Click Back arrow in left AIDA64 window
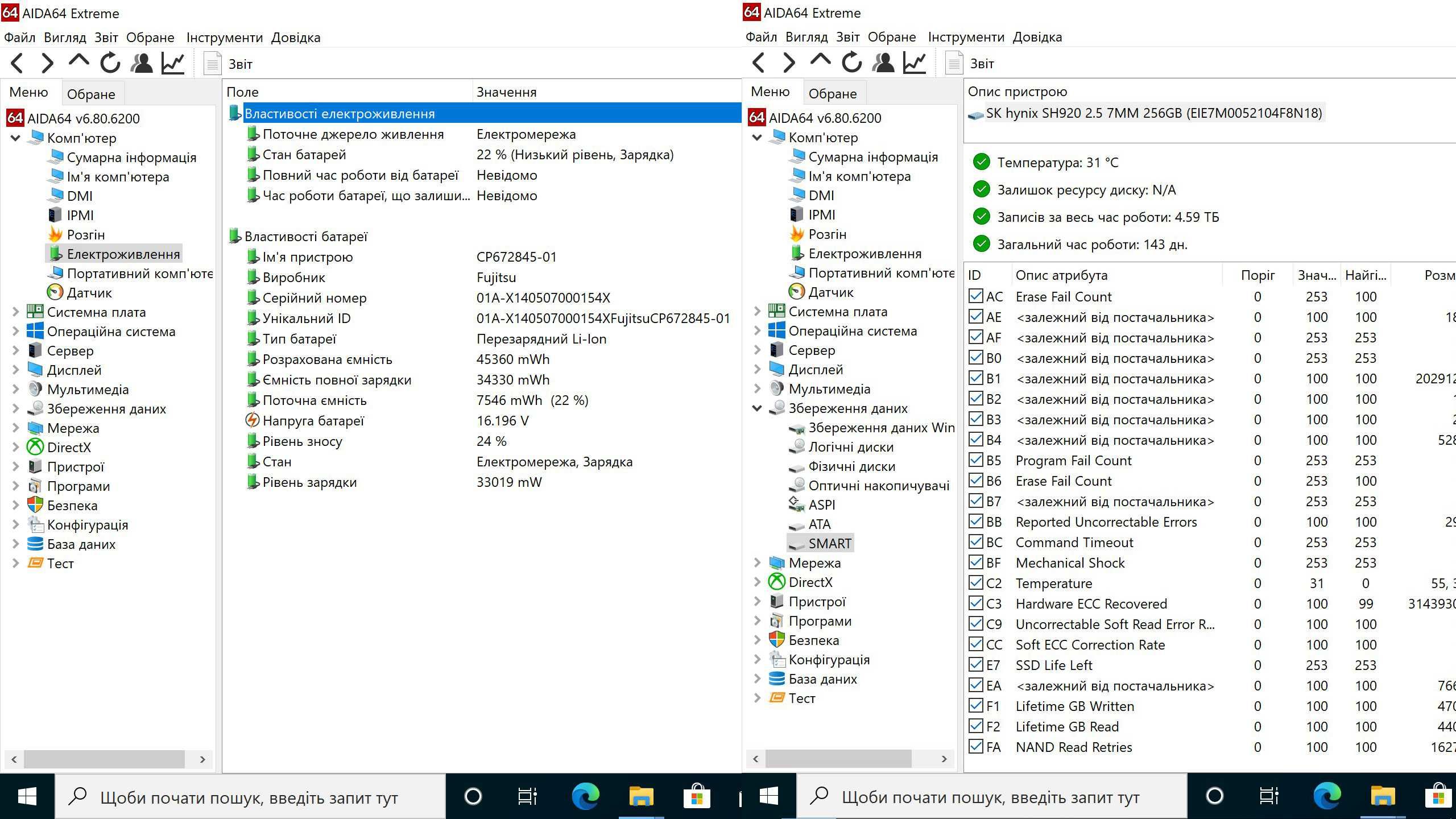Image resolution: width=1456 pixels, height=819 pixels. pyautogui.click(x=17, y=63)
